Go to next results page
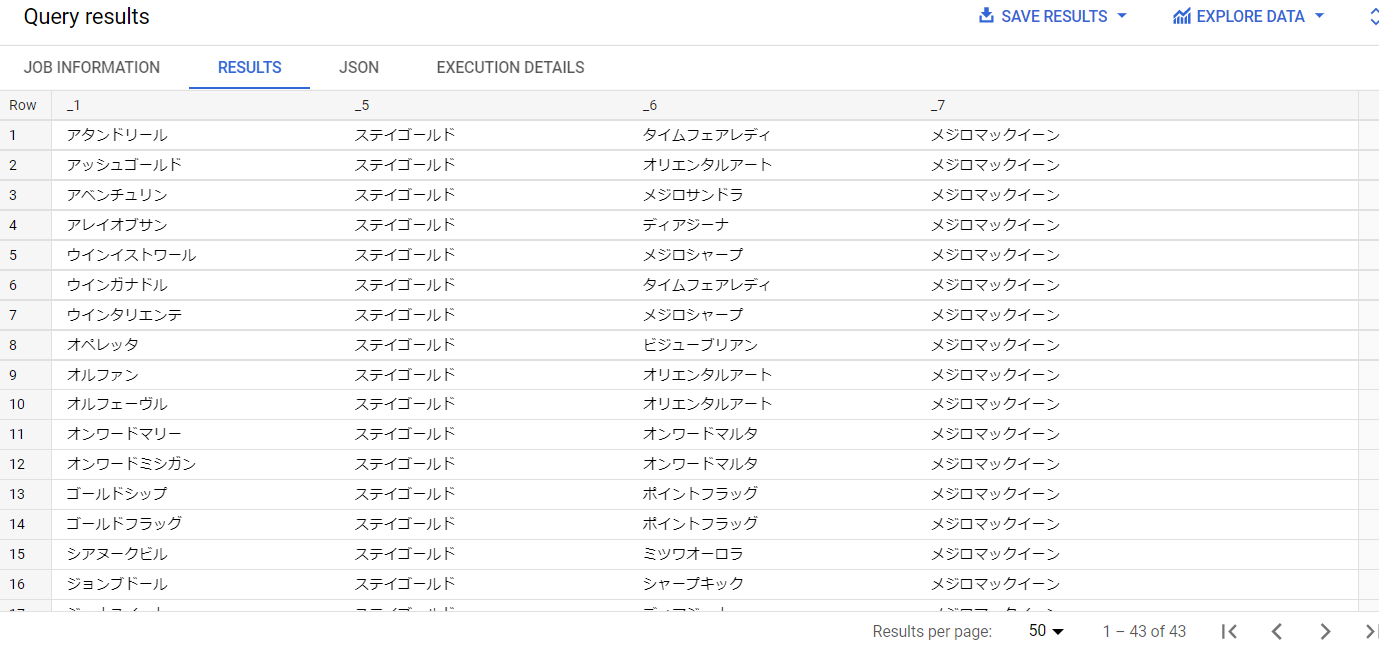Viewport: 1379px width, 647px height. point(1325,631)
